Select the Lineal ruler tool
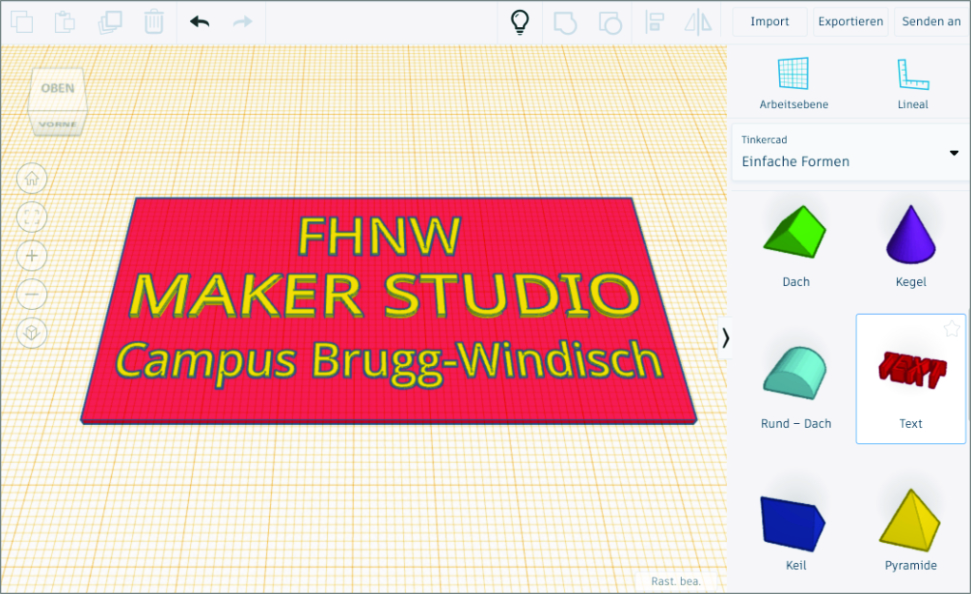 tap(912, 83)
